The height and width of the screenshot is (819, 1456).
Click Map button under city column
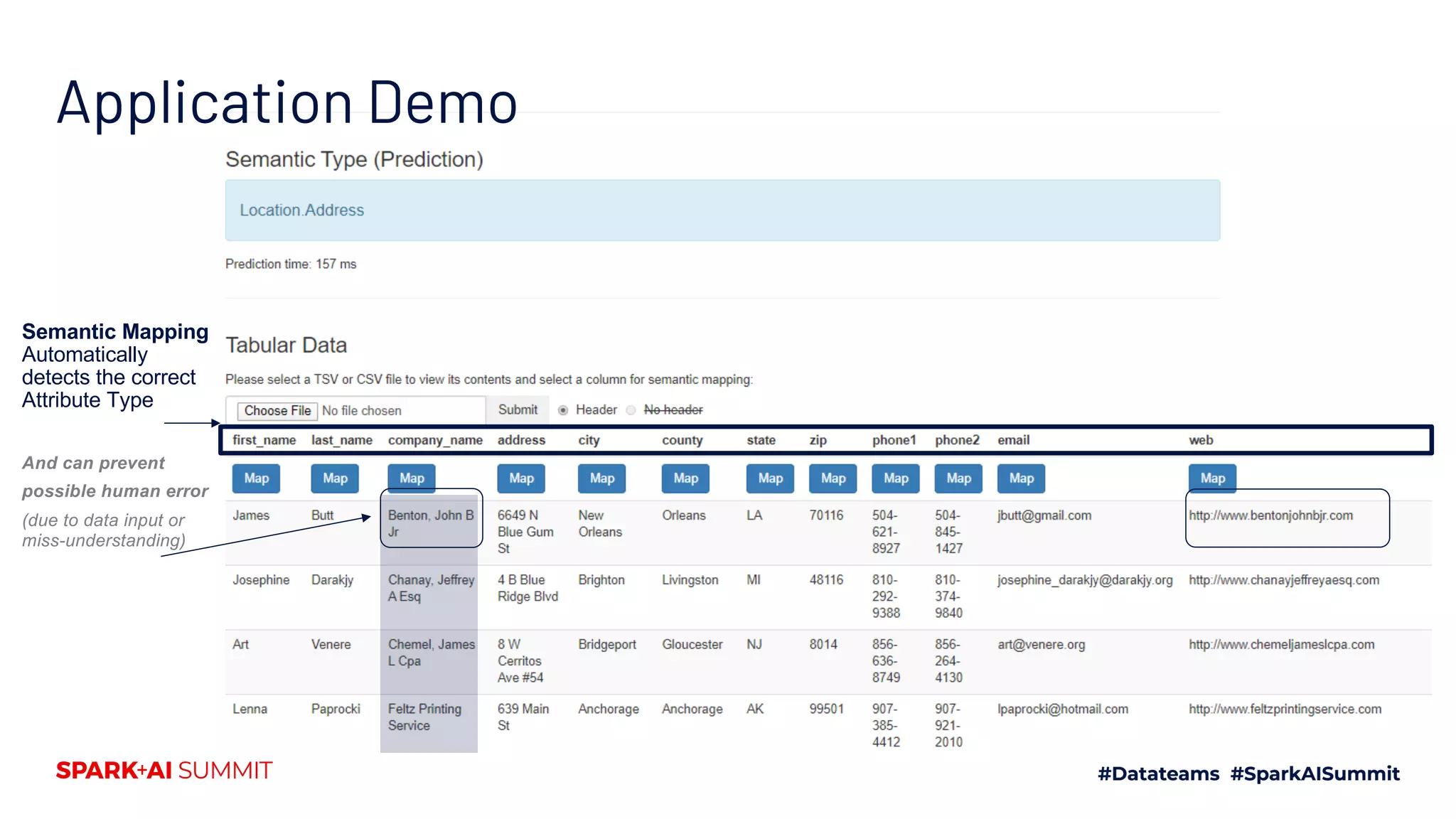click(x=601, y=478)
